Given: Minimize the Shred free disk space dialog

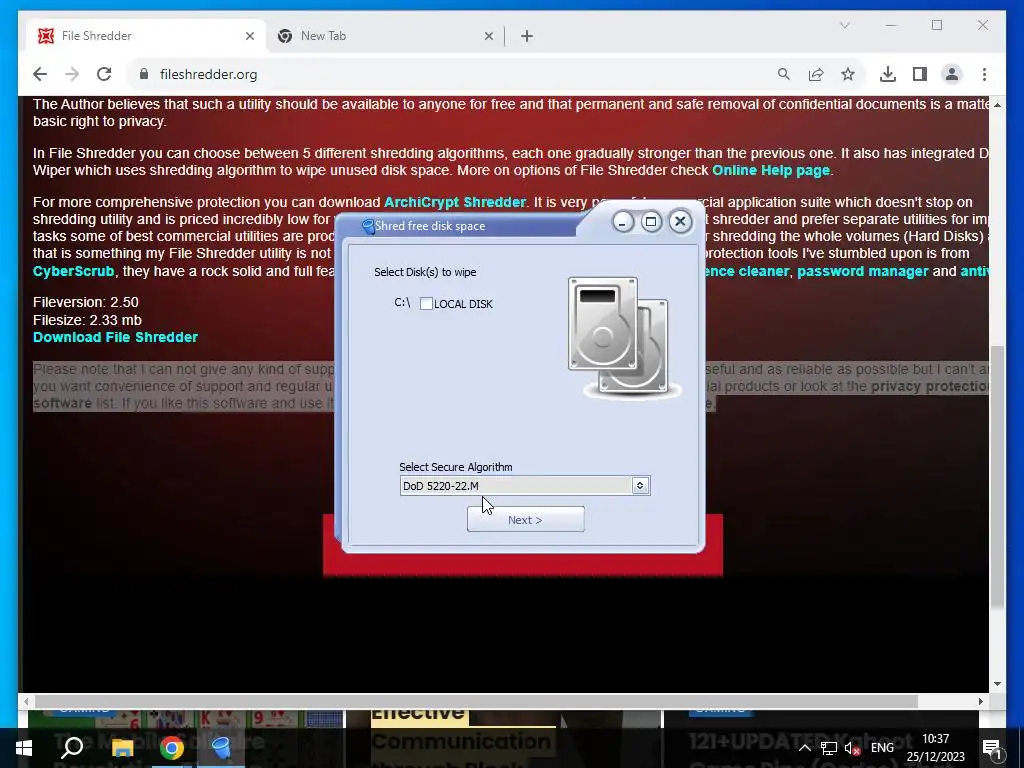Looking at the screenshot, I should 622,222.
